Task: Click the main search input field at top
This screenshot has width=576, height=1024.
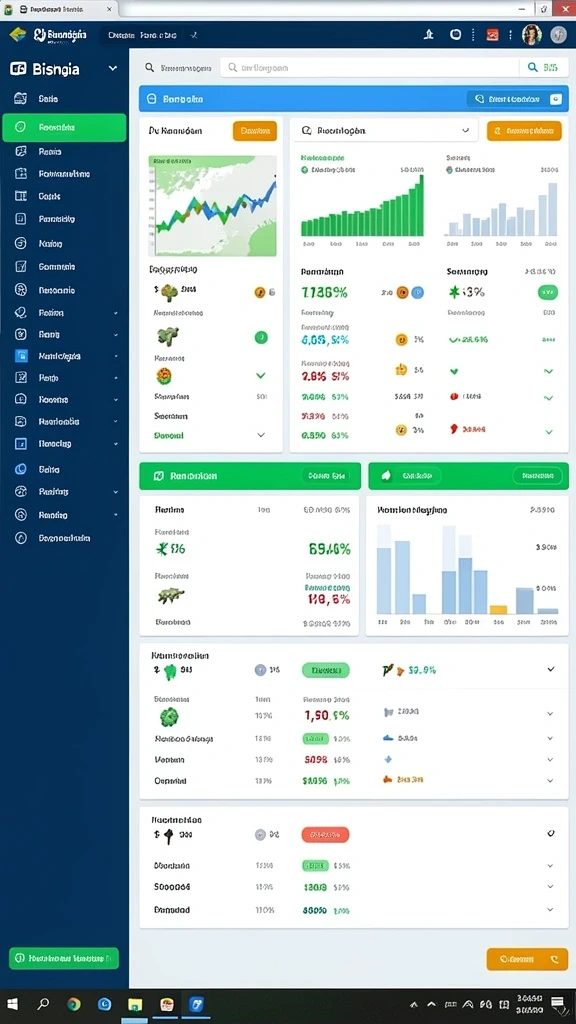Action: (x=369, y=67)
